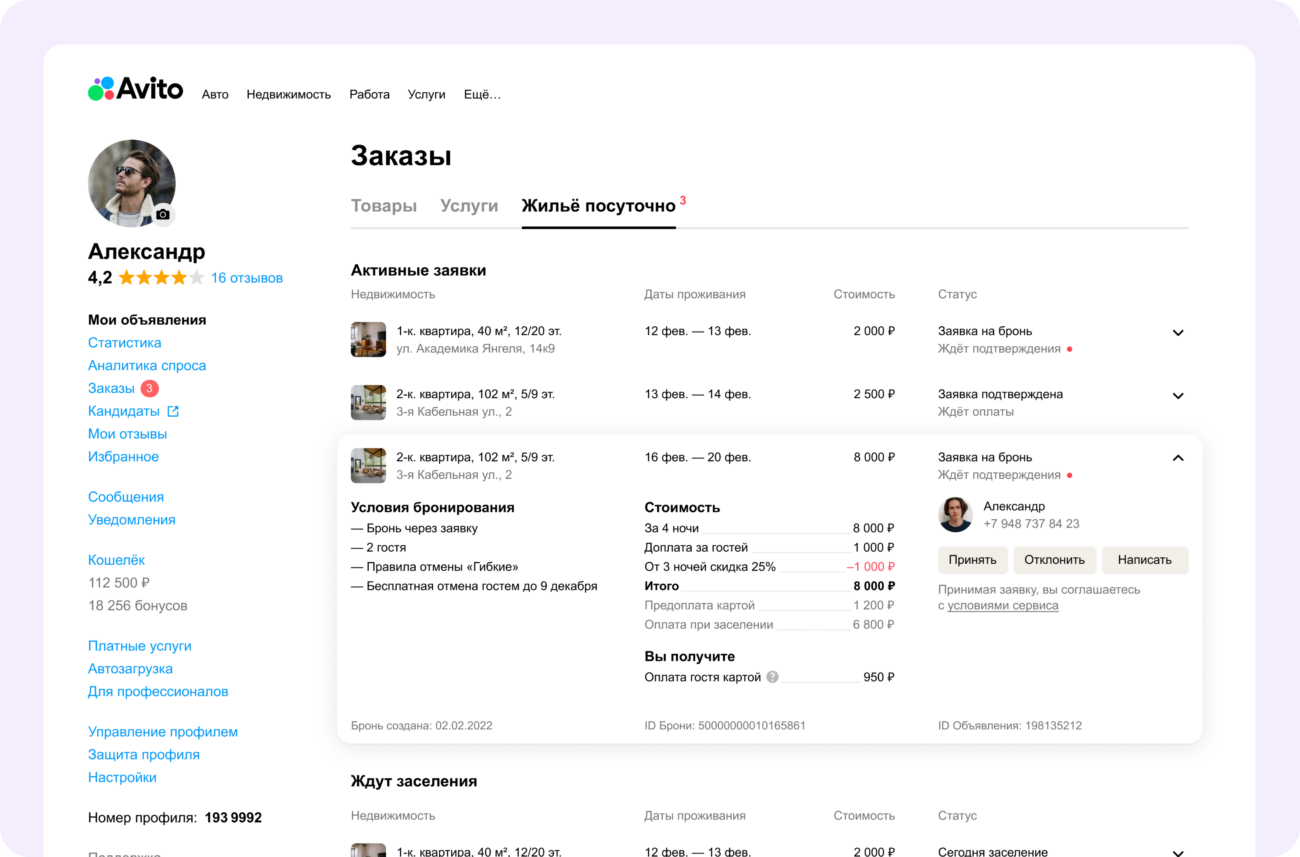Open the Услуги top navigation item
This screenshot has height=857, width=1300.
pos(427,94)
